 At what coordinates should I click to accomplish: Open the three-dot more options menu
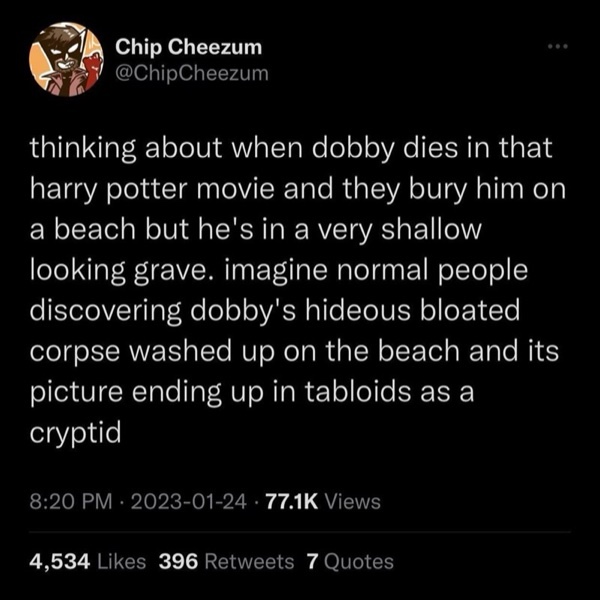click(x=558, y=46)
